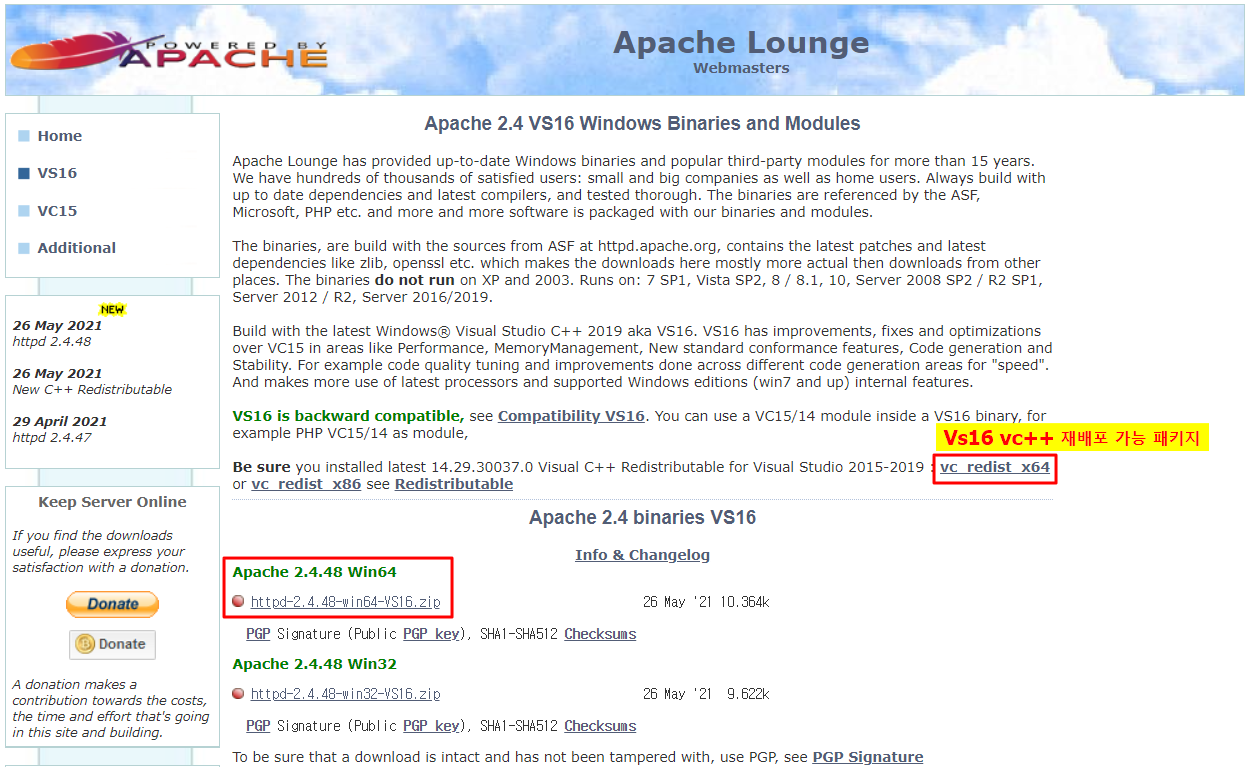1252x767 pixels.
Task: Click the red bullet beside the win64 zip
Action: pyautogui.click(x=238, y=602)
